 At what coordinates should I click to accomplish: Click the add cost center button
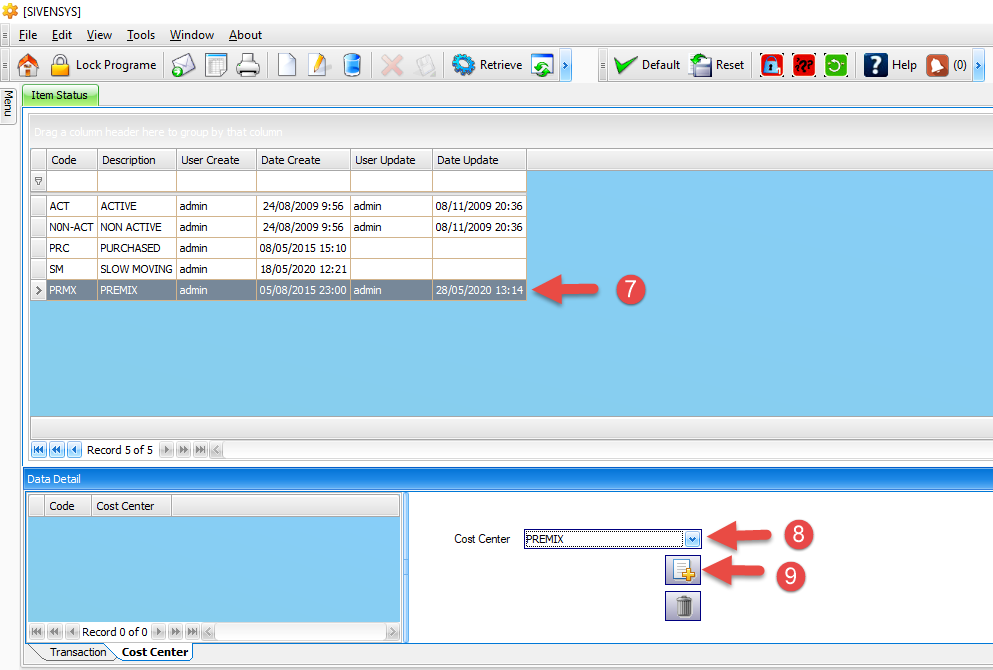683,570
